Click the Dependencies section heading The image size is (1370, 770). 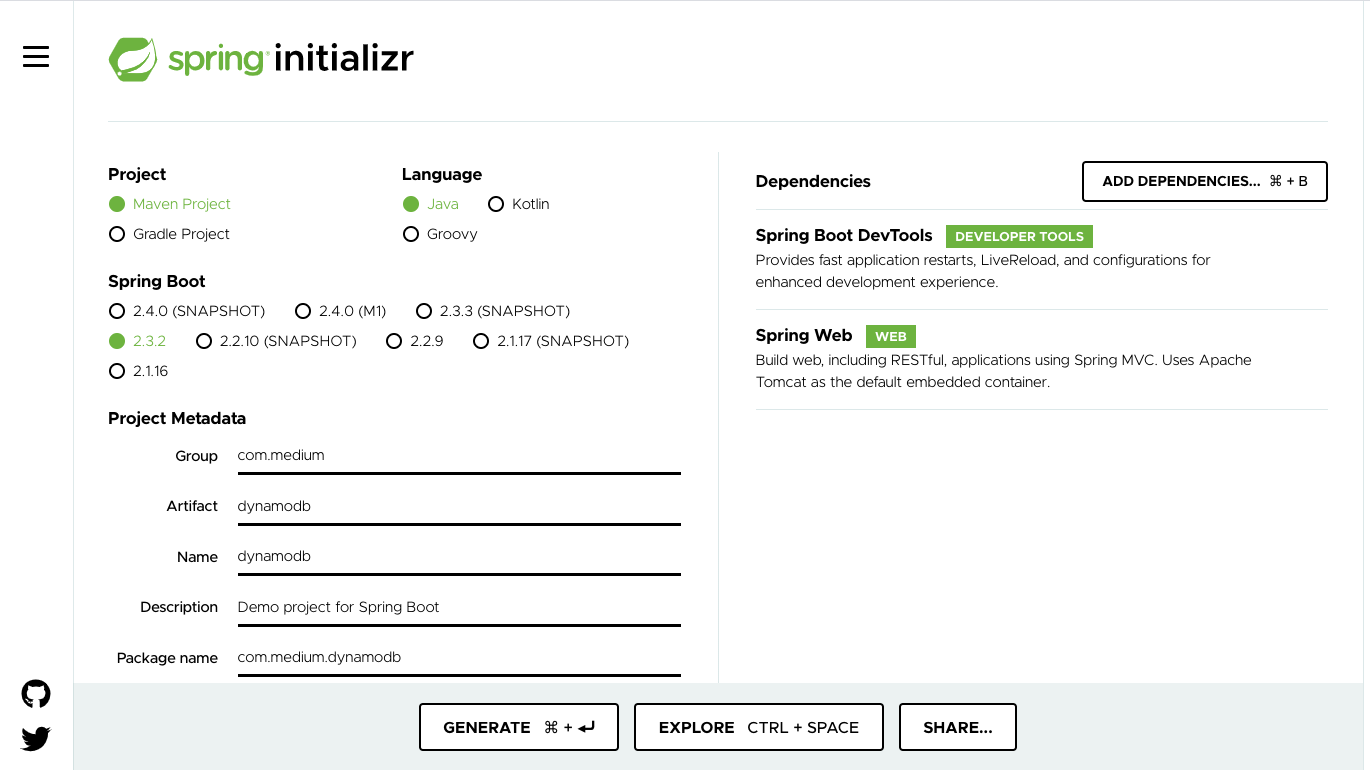[x=813, y=181]
